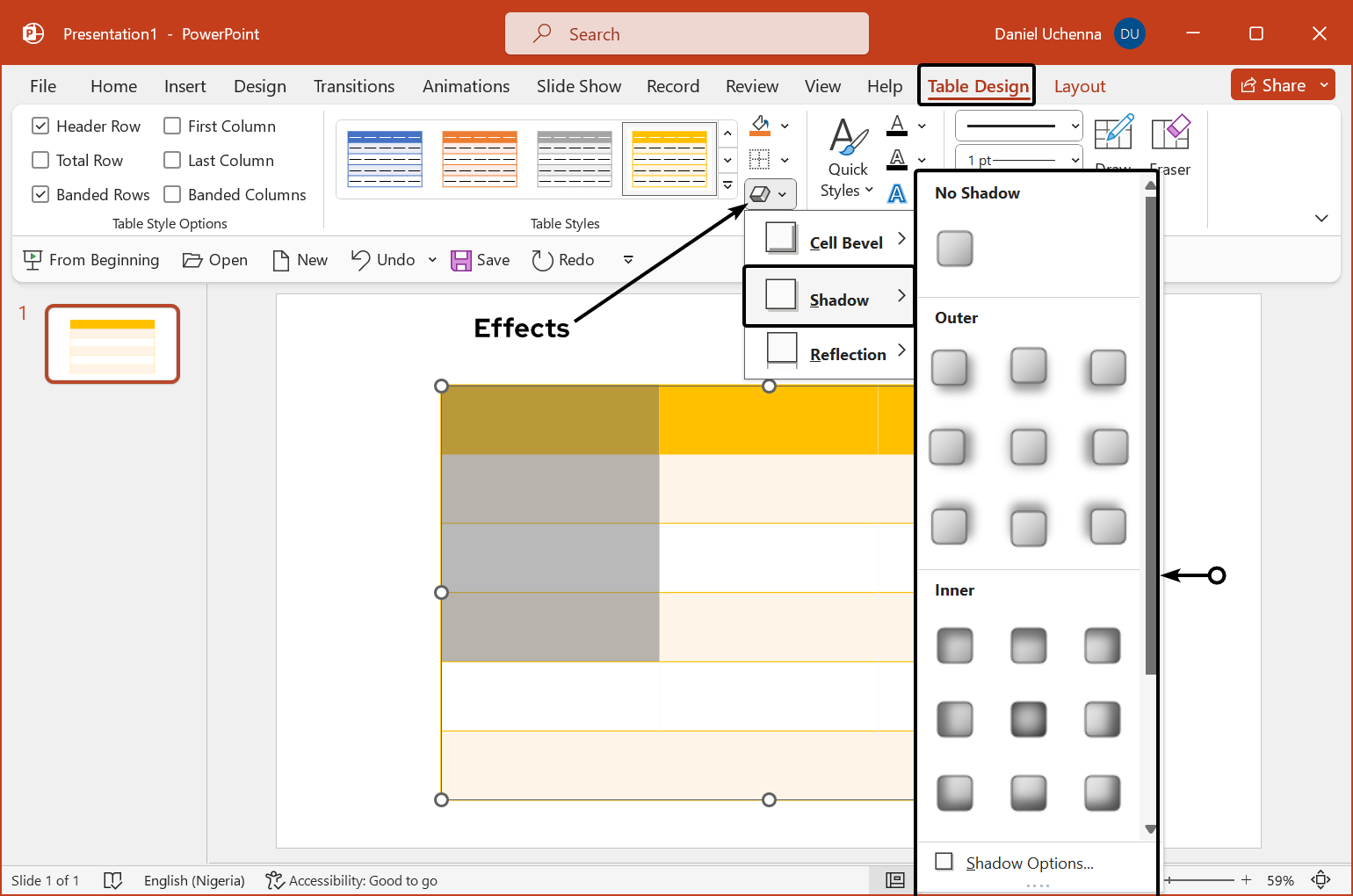Screen dimensions: 1353x896
Task: Open Quick Styles WordArt gallery
Action: coord(847,158)
